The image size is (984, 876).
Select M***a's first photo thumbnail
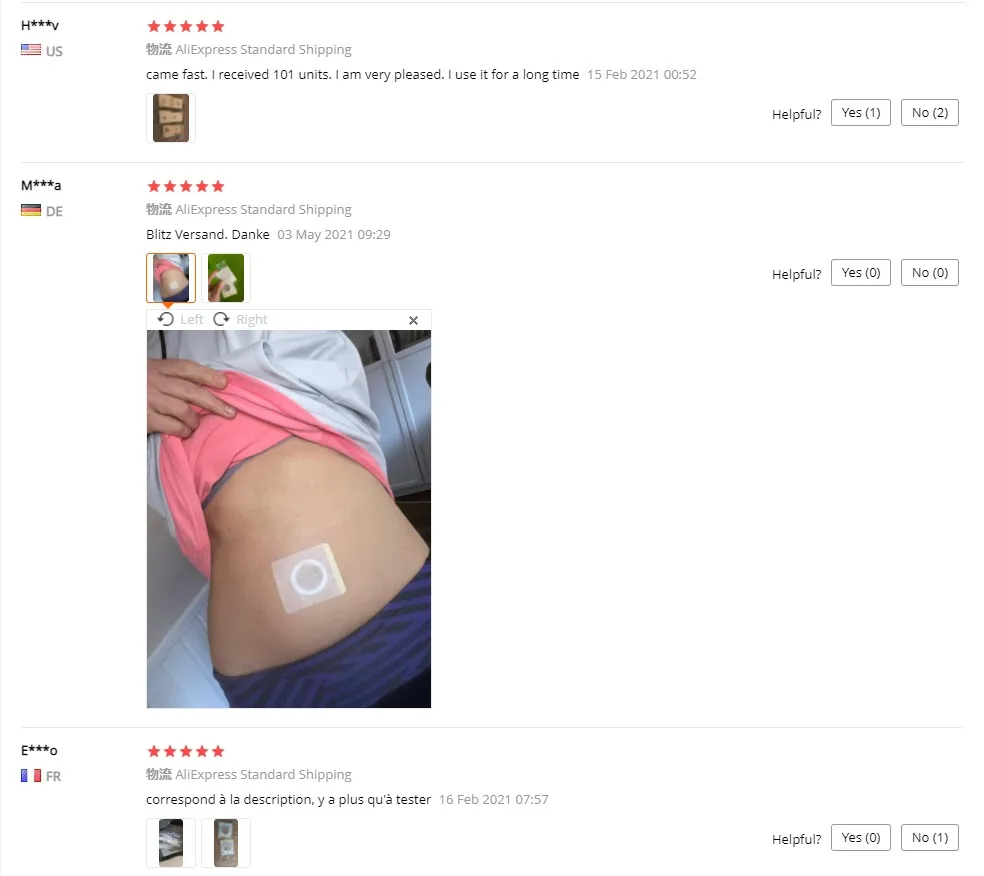click(x=171, y=278)
